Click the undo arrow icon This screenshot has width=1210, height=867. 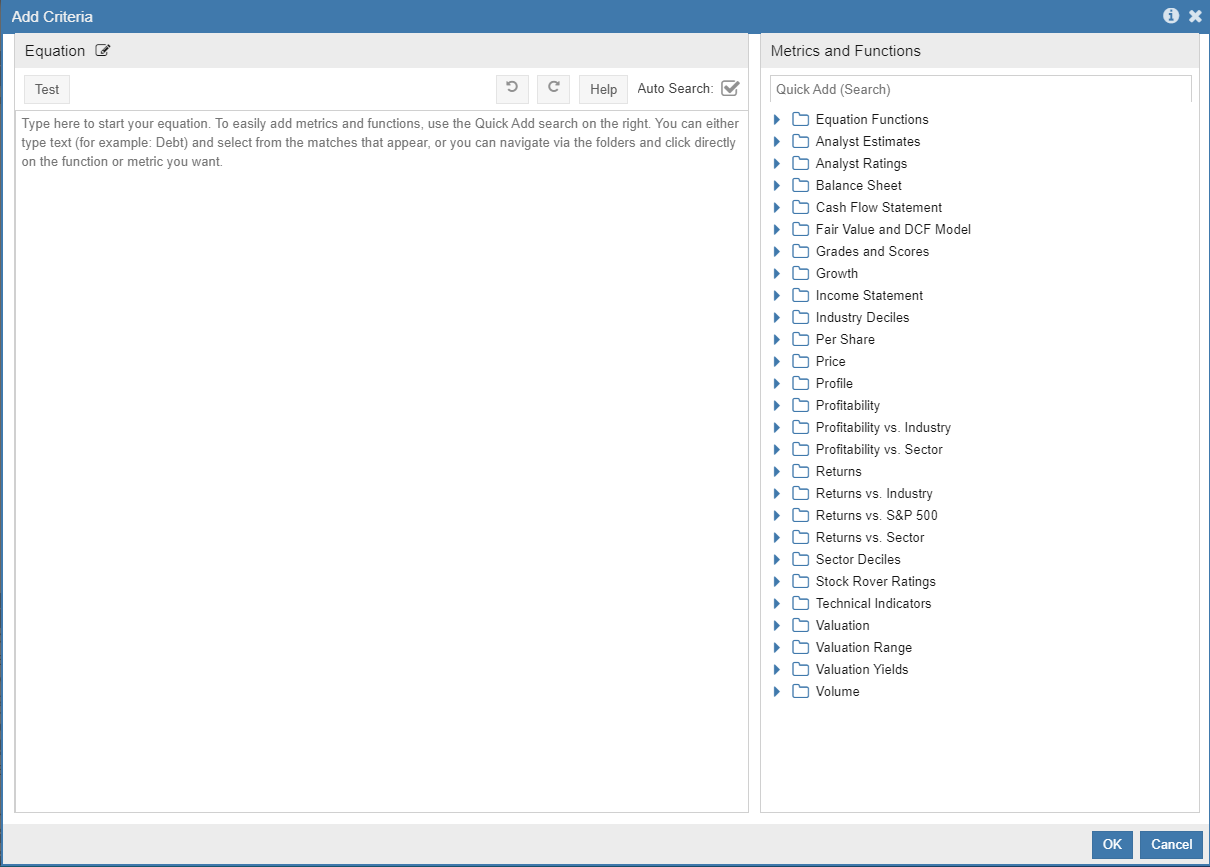point(512,89)
